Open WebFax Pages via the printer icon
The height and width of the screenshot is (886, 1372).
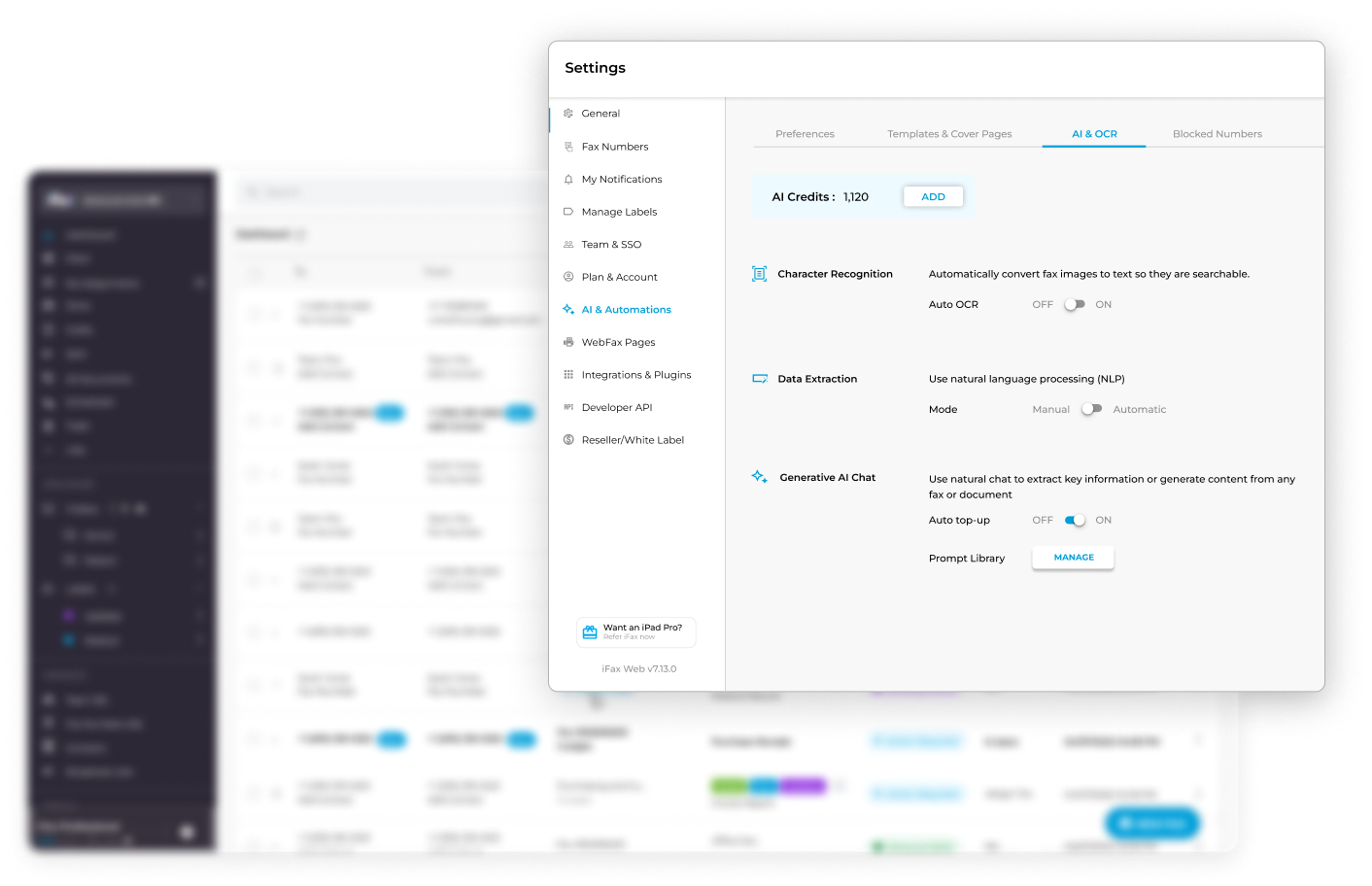[x=568, y=342]
